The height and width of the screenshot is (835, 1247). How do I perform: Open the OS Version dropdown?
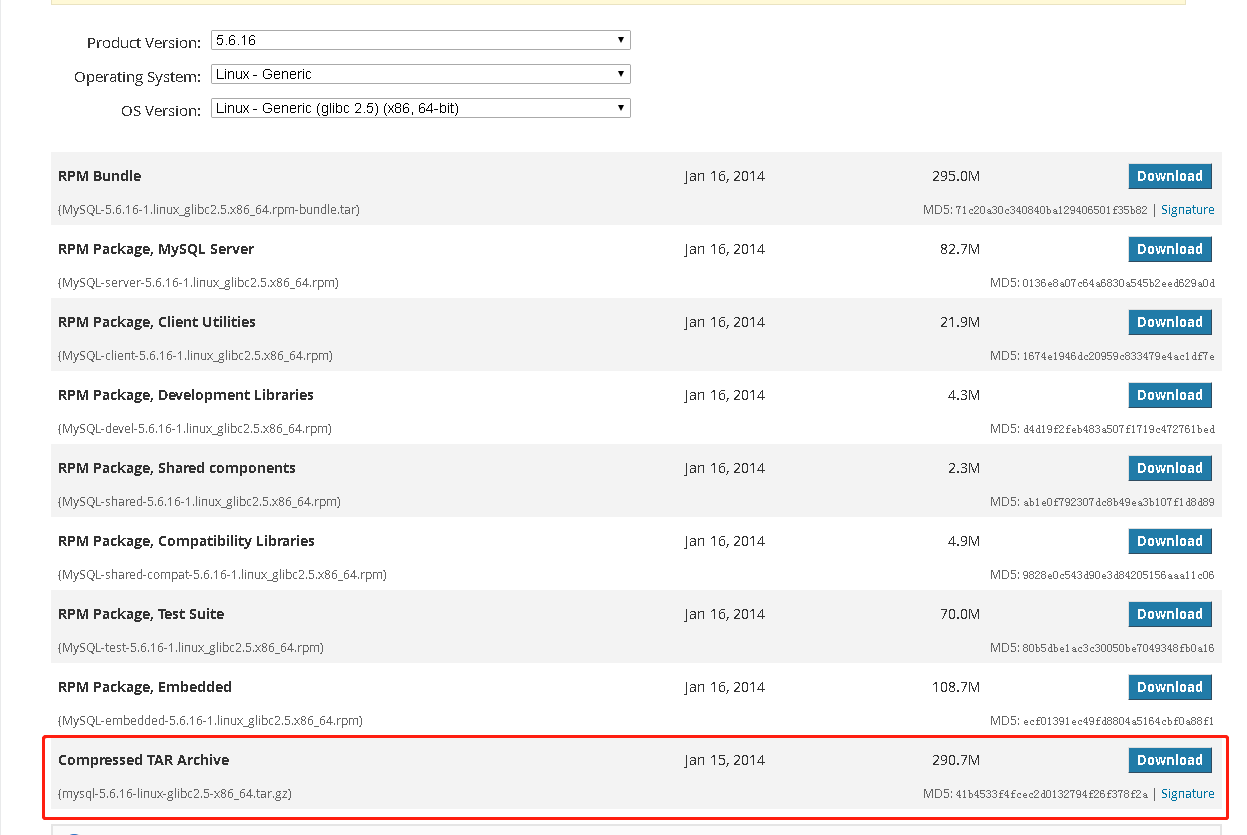[x=420, y=108]
